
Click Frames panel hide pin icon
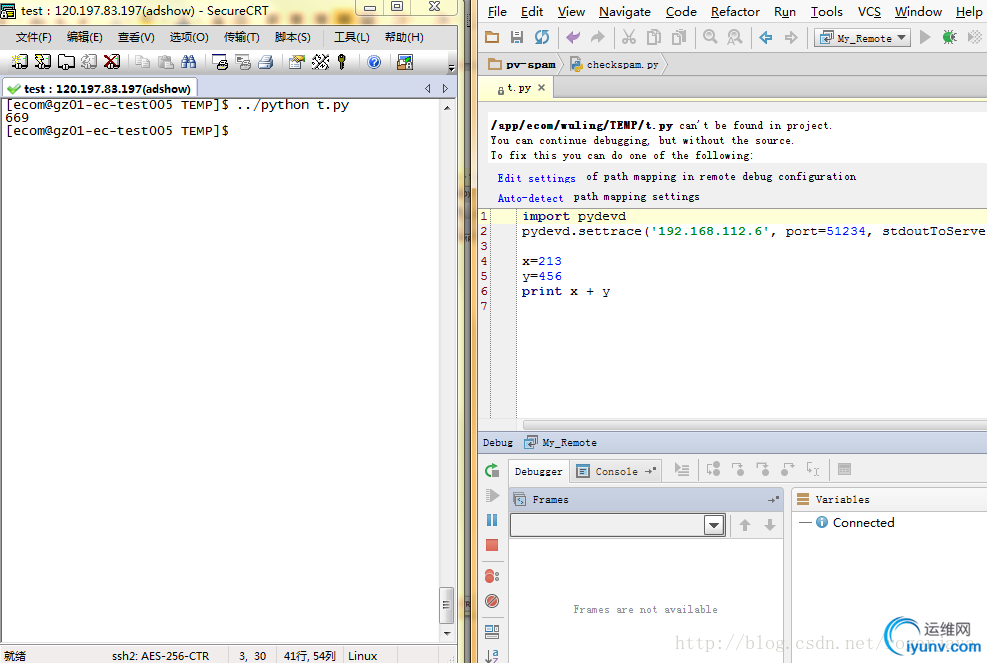[773, 499]
